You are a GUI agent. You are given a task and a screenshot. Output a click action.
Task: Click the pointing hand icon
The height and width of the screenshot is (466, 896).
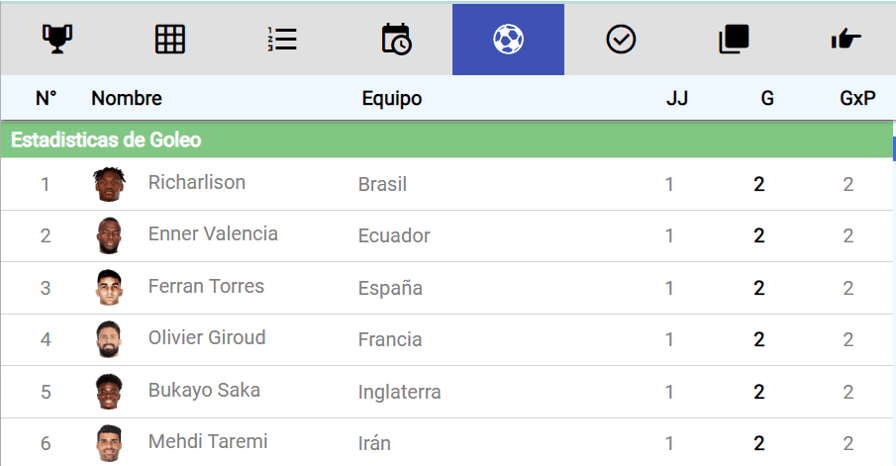tap(846, 39)
